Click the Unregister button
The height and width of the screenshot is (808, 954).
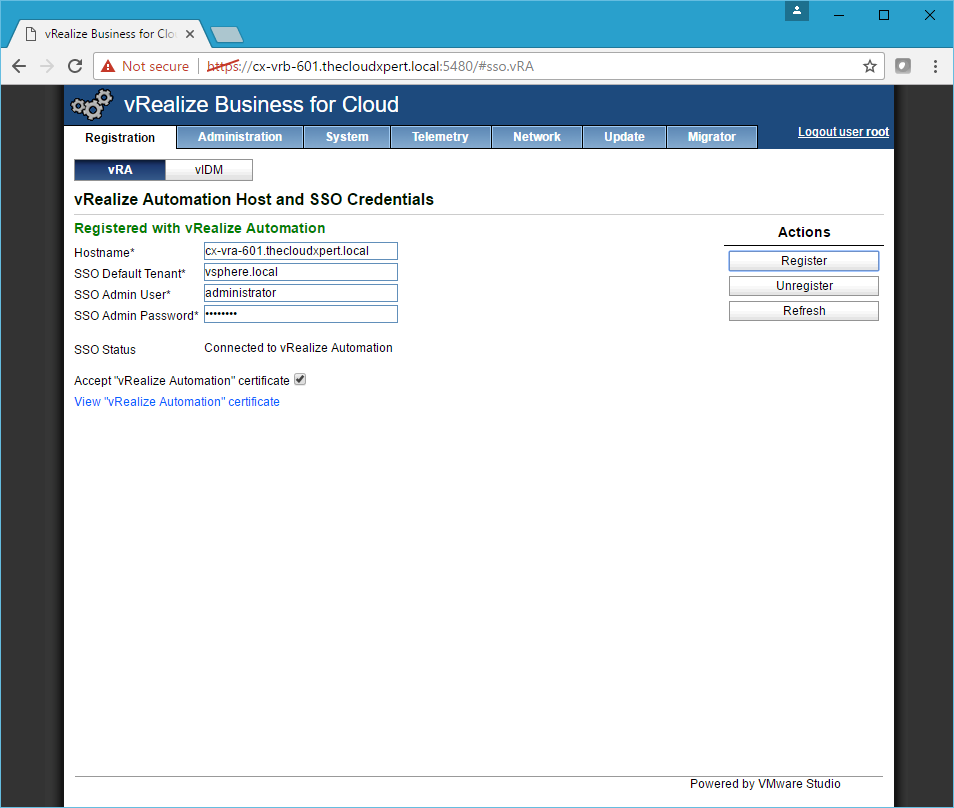click(803, 286)
